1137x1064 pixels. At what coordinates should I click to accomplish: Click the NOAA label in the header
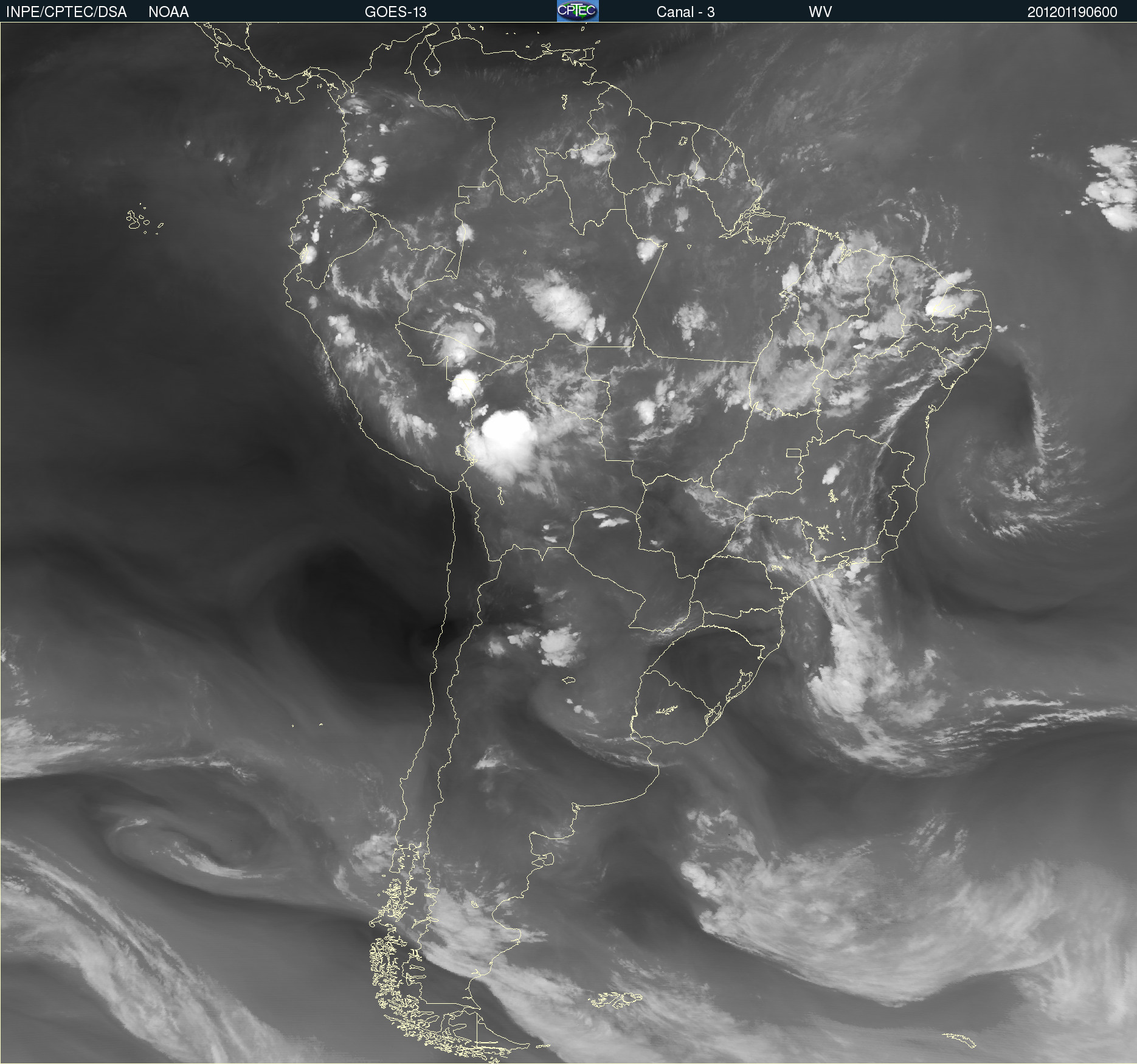coord(168,12)
